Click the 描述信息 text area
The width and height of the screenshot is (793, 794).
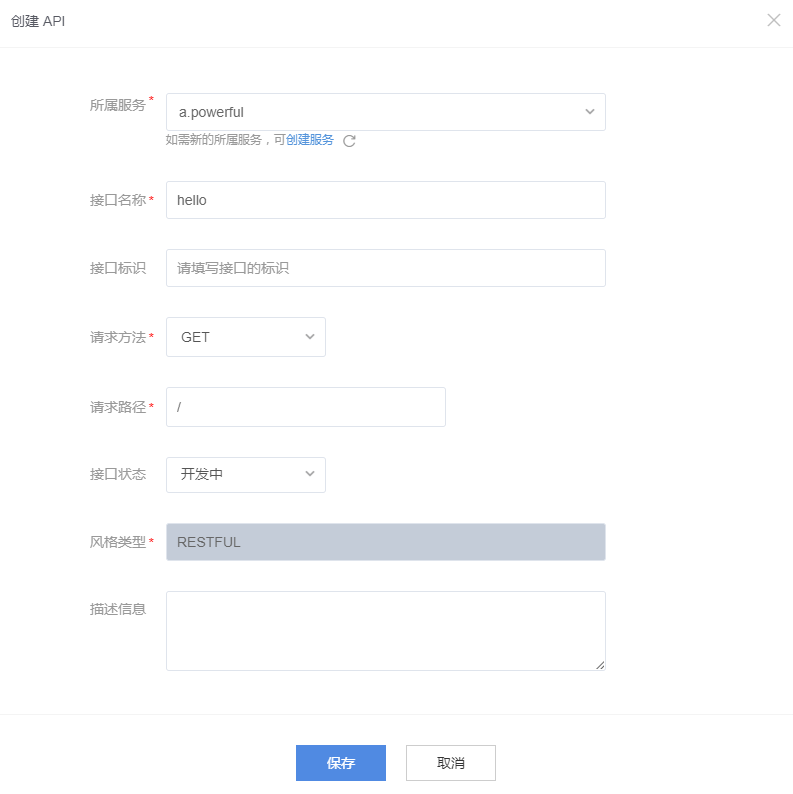click(385, 630)
